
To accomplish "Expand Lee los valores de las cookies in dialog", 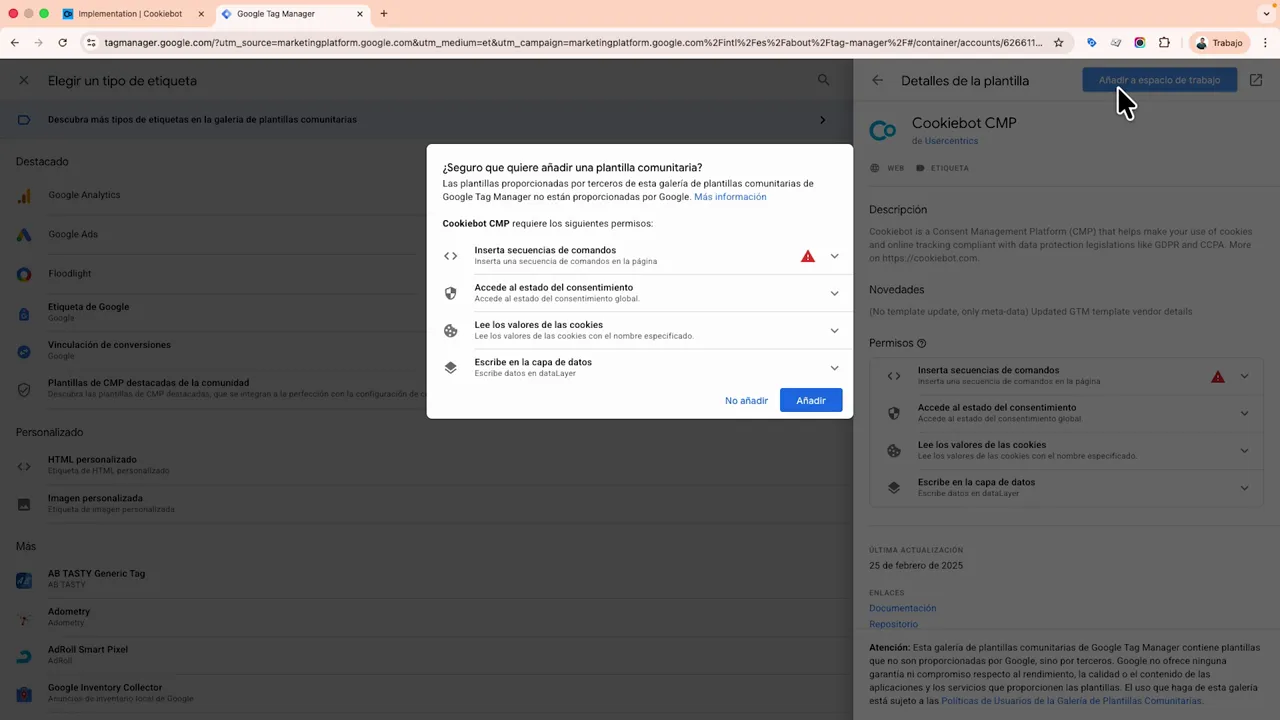I will click(x=834, y=330).
